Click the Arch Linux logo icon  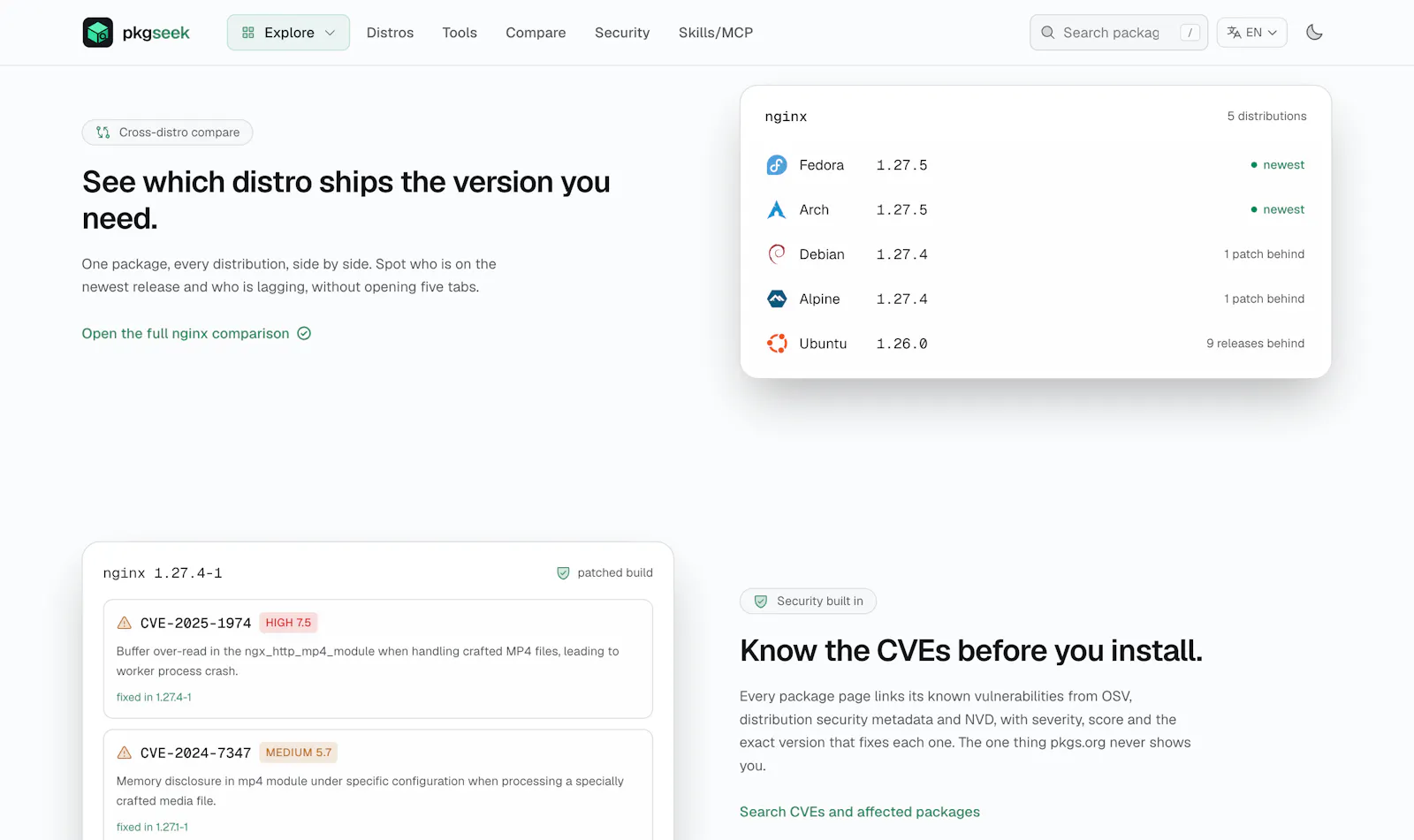tap(777, 209)
